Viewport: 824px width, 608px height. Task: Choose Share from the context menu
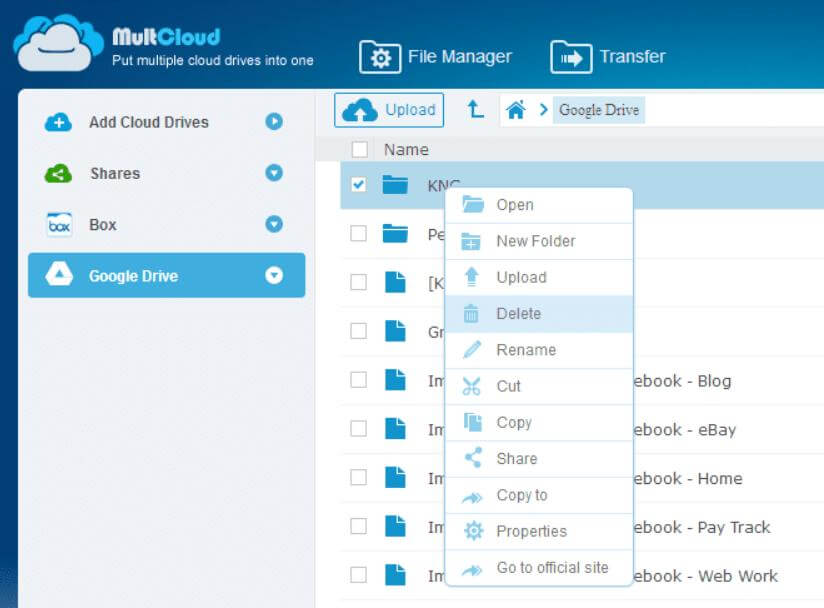[x=539, y=459]
